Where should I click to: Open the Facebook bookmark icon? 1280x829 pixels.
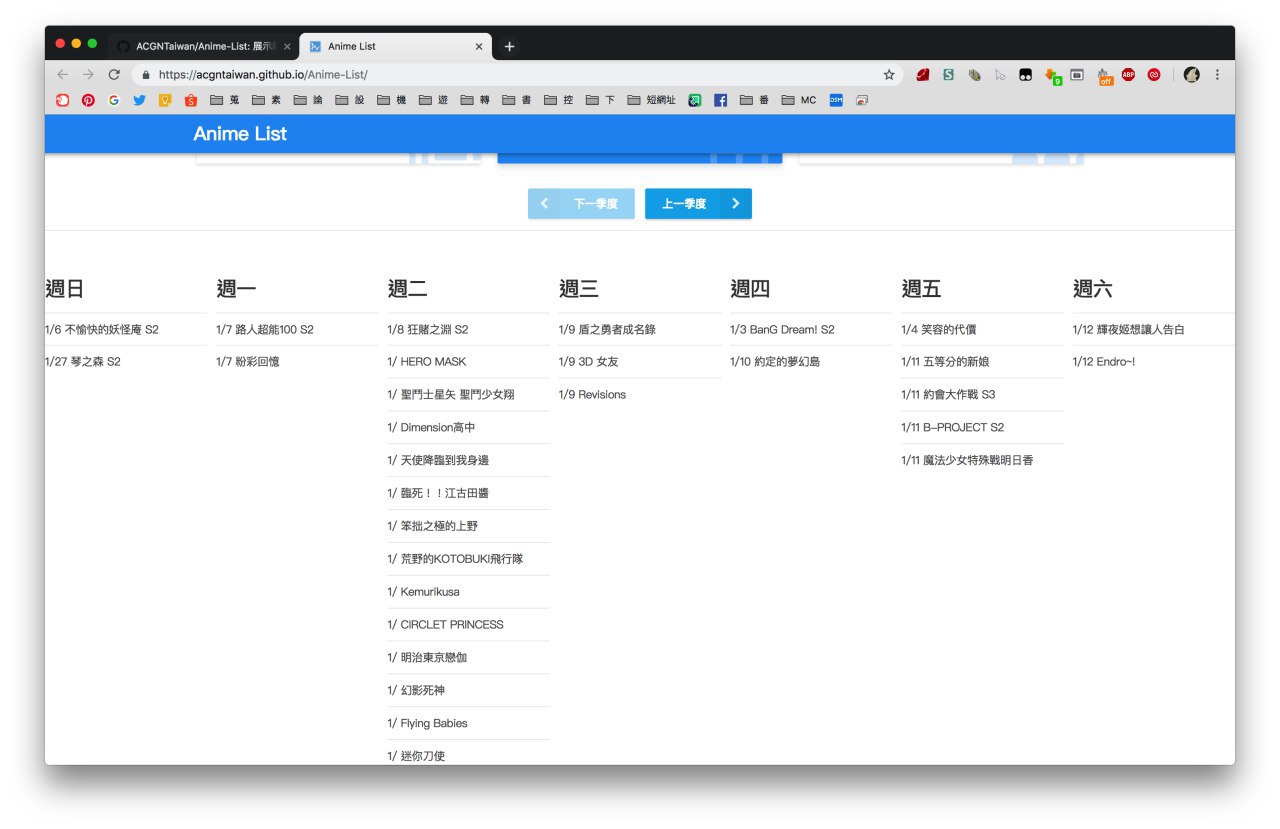pos(720,100)
